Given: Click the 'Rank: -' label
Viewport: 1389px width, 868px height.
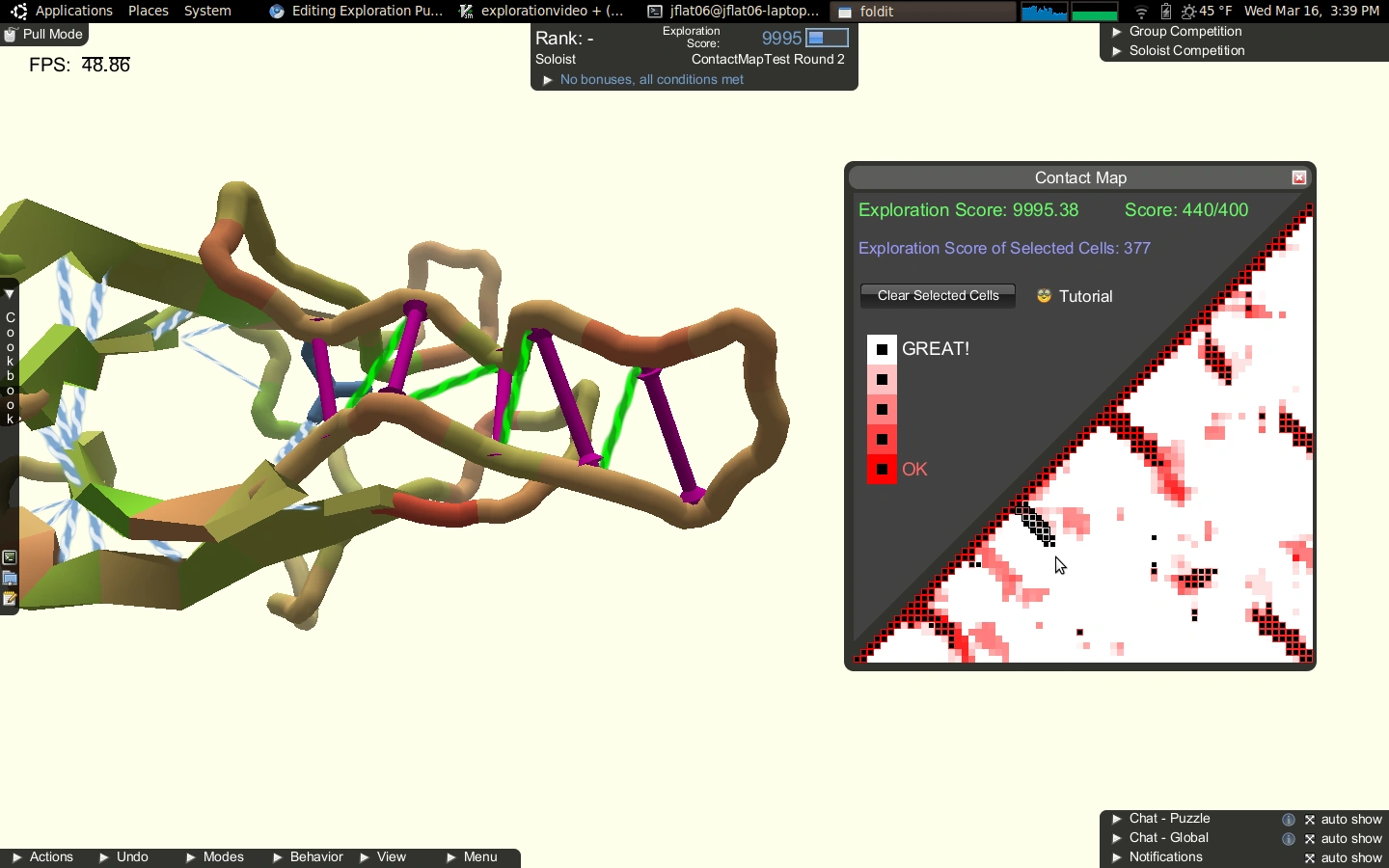Looking at the screenshot, I should pos(564,39).
